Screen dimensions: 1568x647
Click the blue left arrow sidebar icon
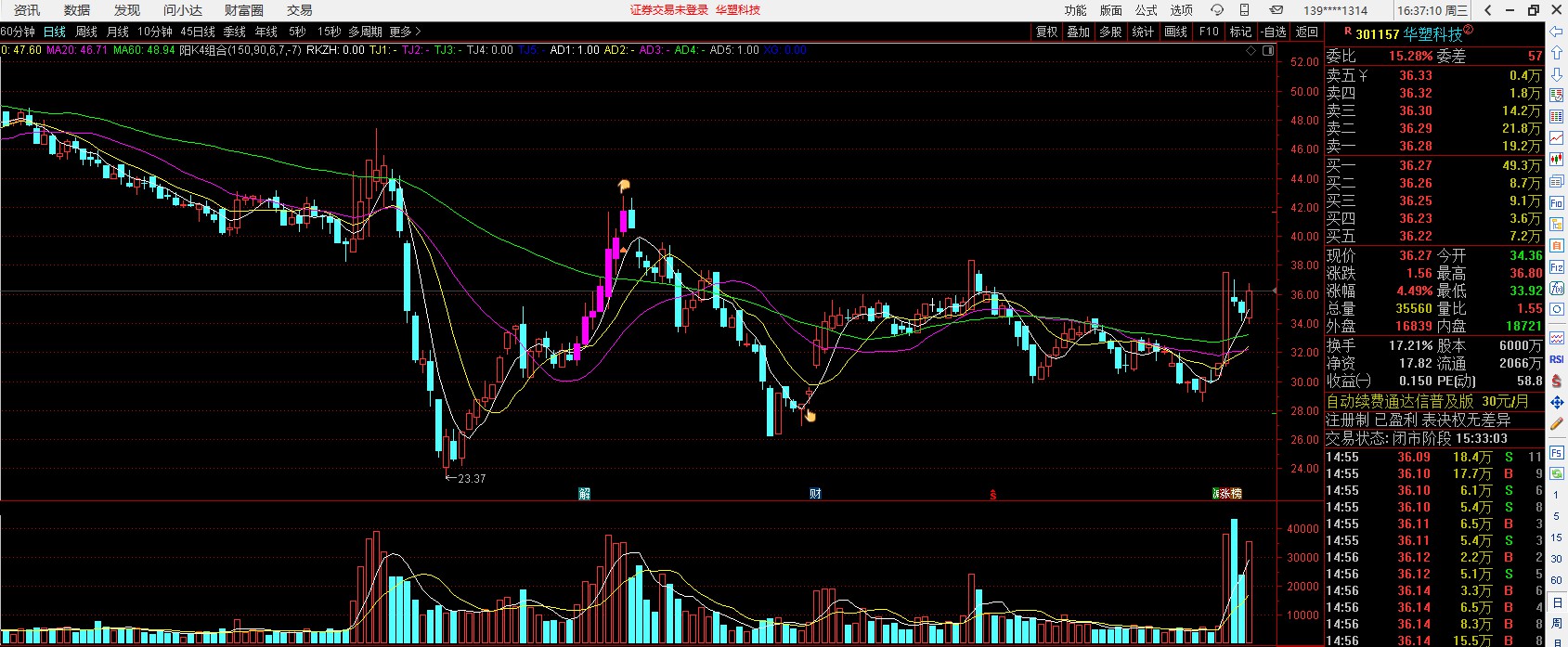1557,32
